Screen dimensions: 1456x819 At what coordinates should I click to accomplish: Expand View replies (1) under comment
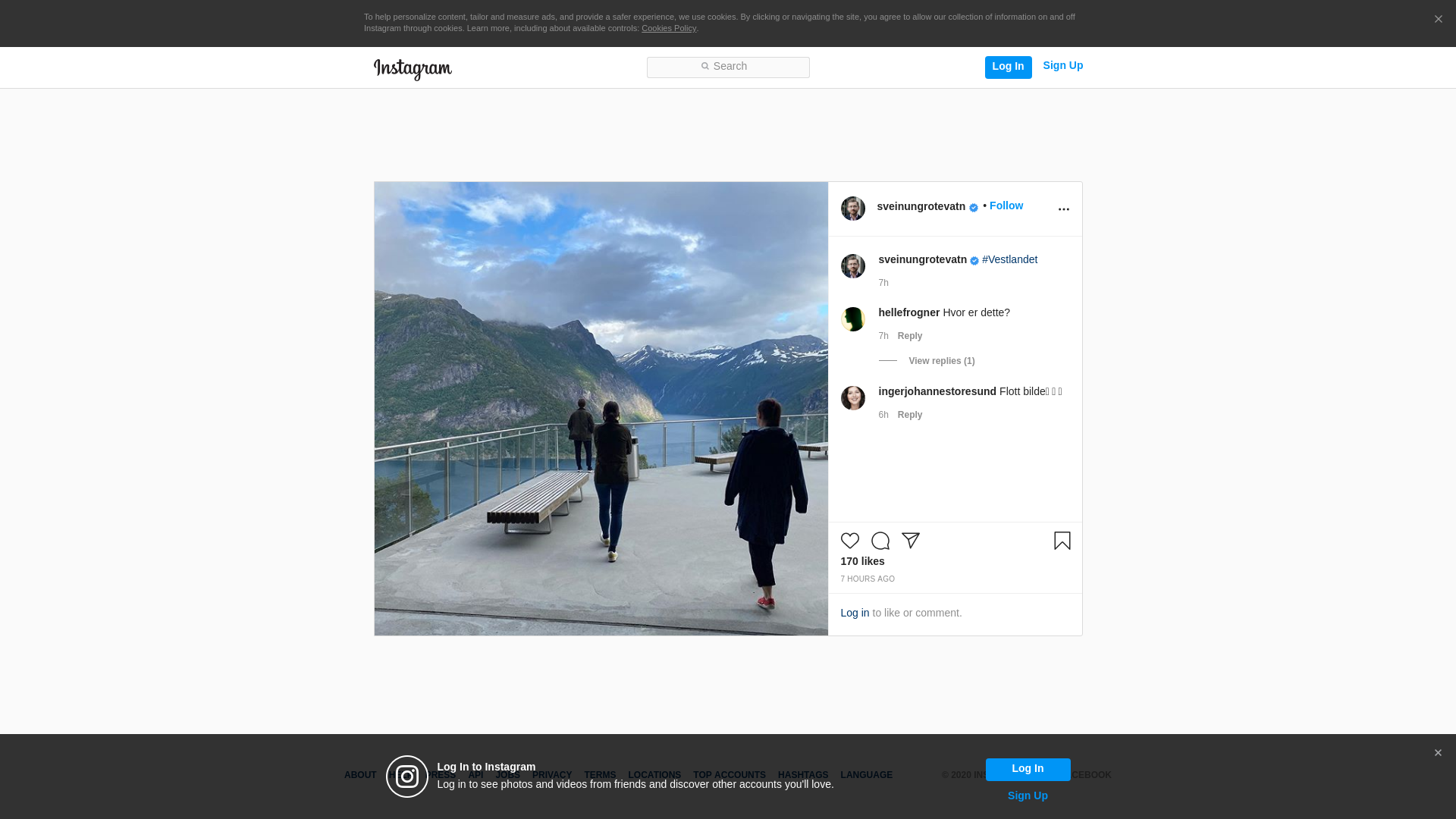coord(941,361)
